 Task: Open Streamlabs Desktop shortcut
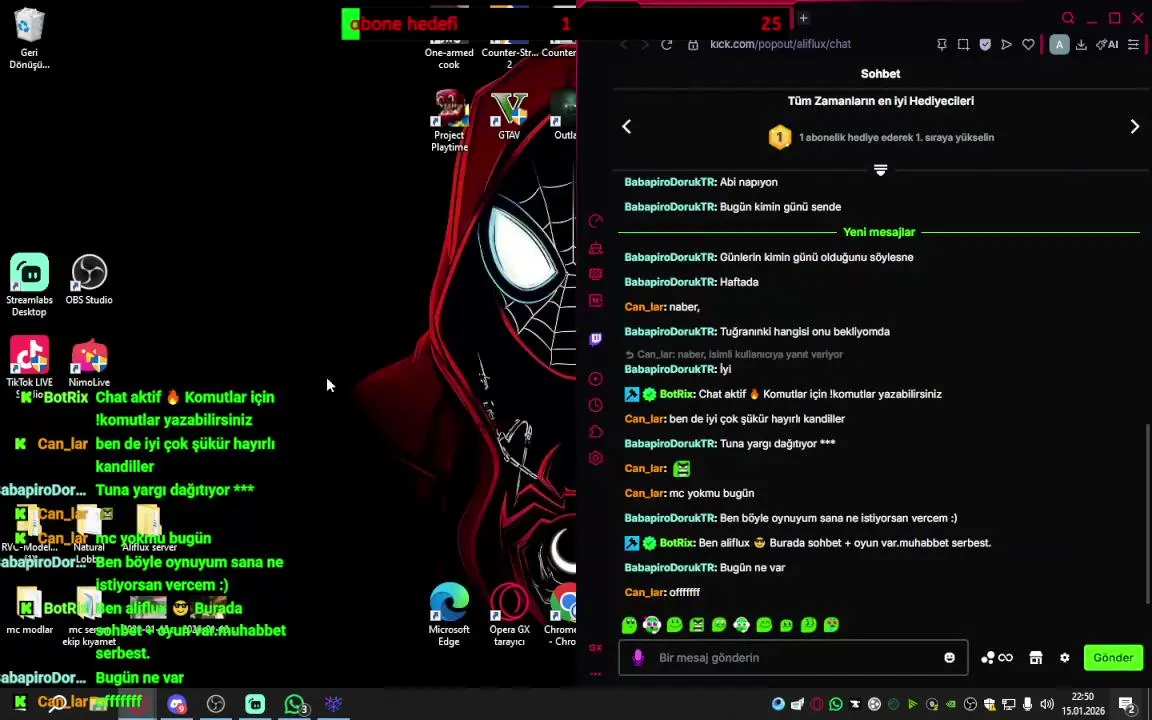click(29, 285)
